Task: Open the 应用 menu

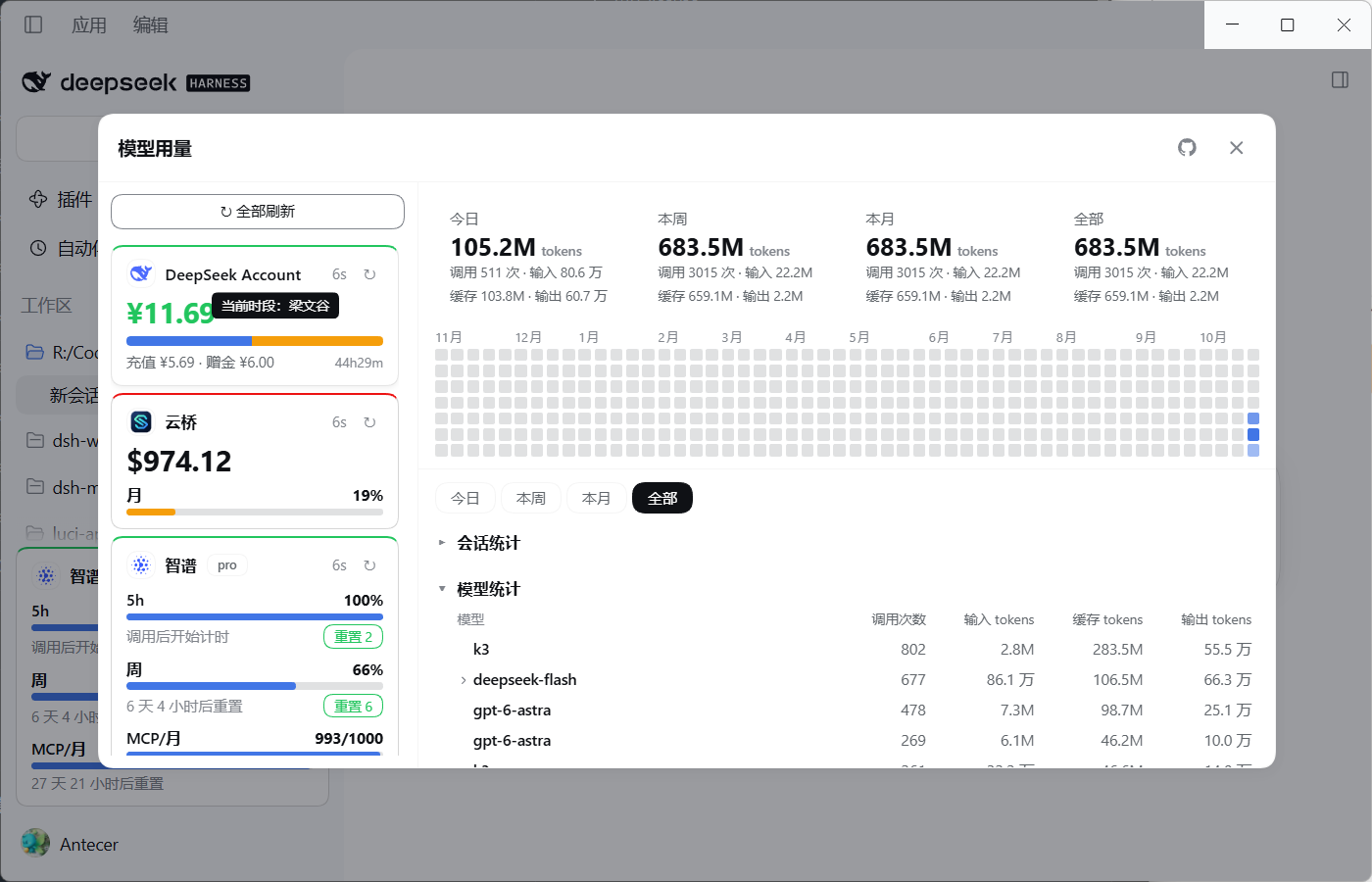Action: [89, 24]
